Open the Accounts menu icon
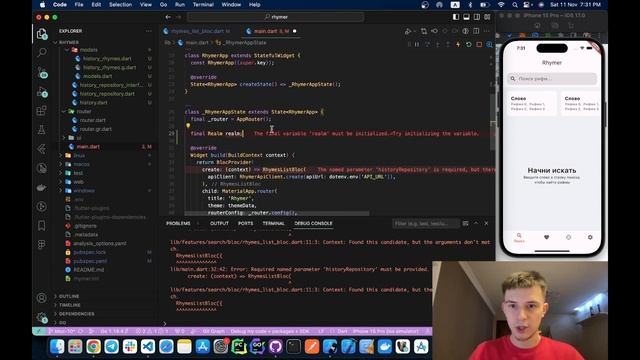The image size is (640, 360). point(42,298)
